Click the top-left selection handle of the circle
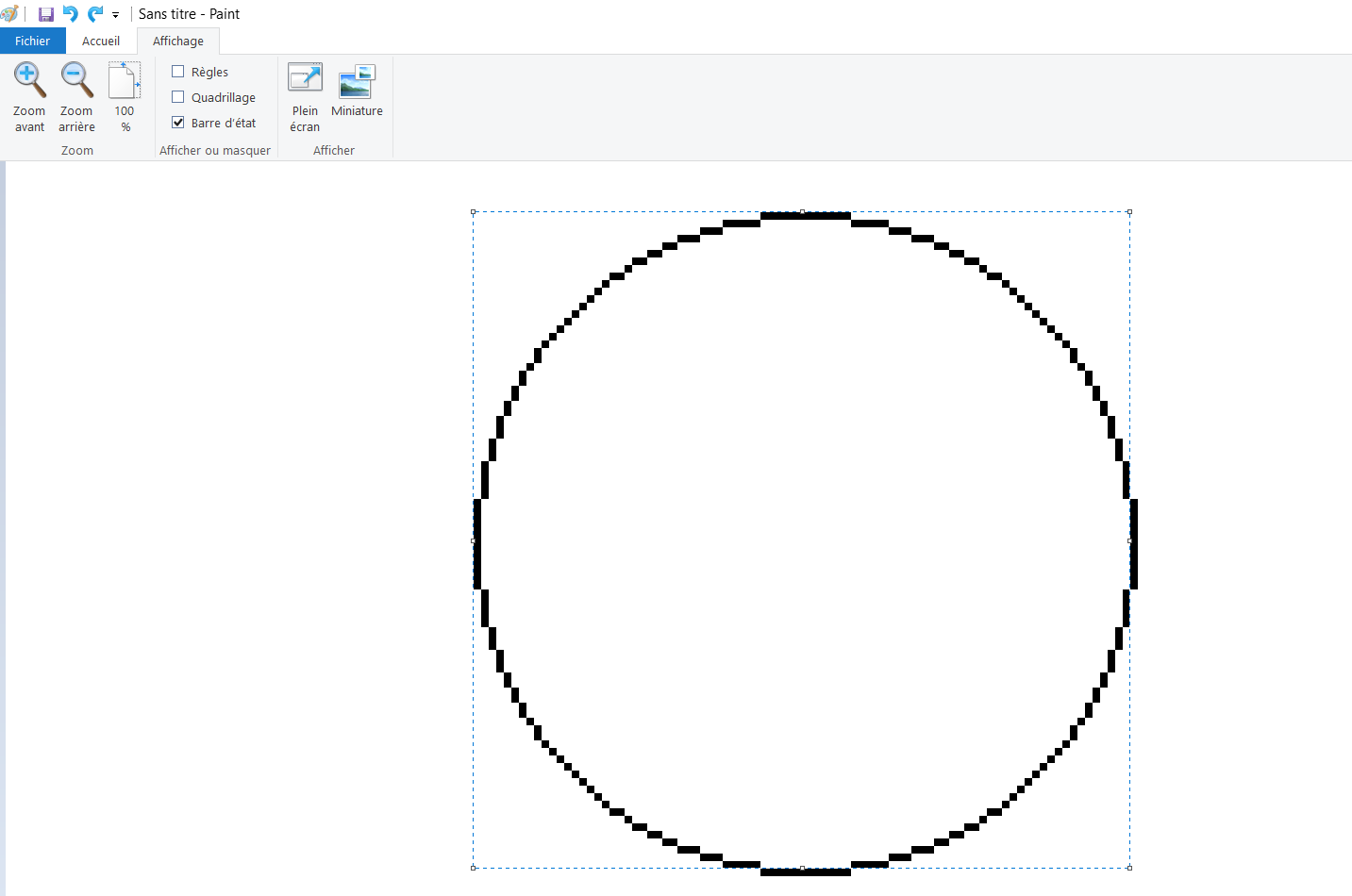Image resolution: width=1352 pixels, height=896 pixels. pos(474,212)
